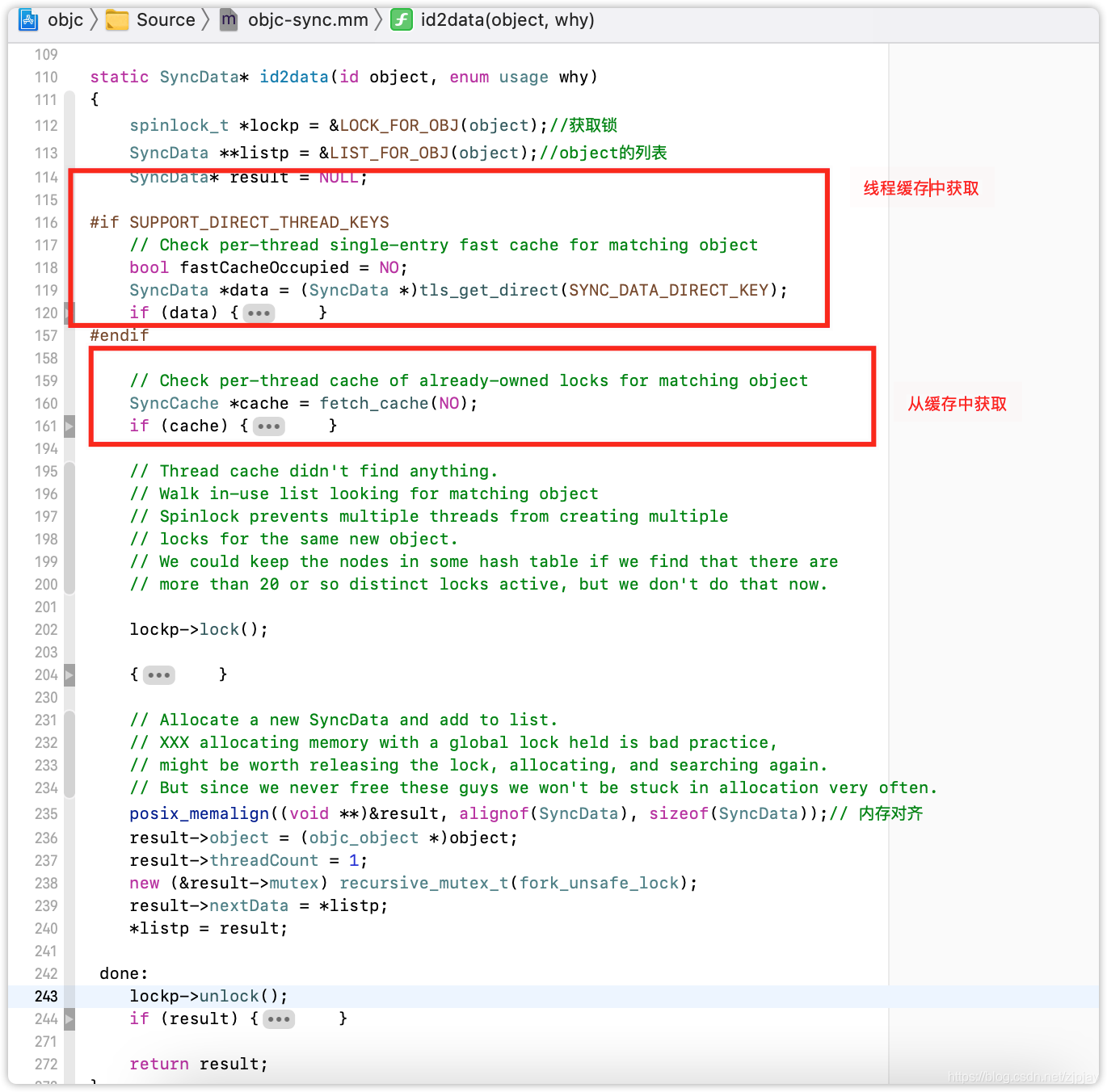Click the id2data function icon in breadcrumb
The image size is (1107, 1092).
402,19
